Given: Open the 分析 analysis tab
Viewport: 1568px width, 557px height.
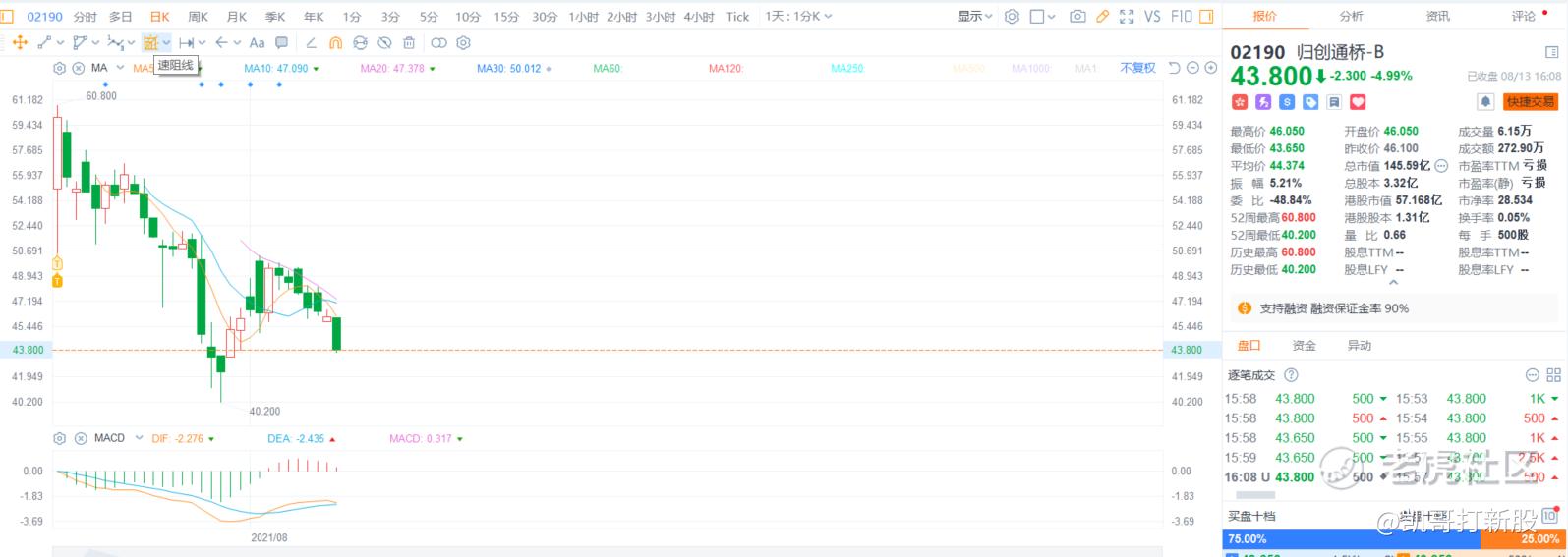Looking at the screenshot, I should tap(1351, 17).
